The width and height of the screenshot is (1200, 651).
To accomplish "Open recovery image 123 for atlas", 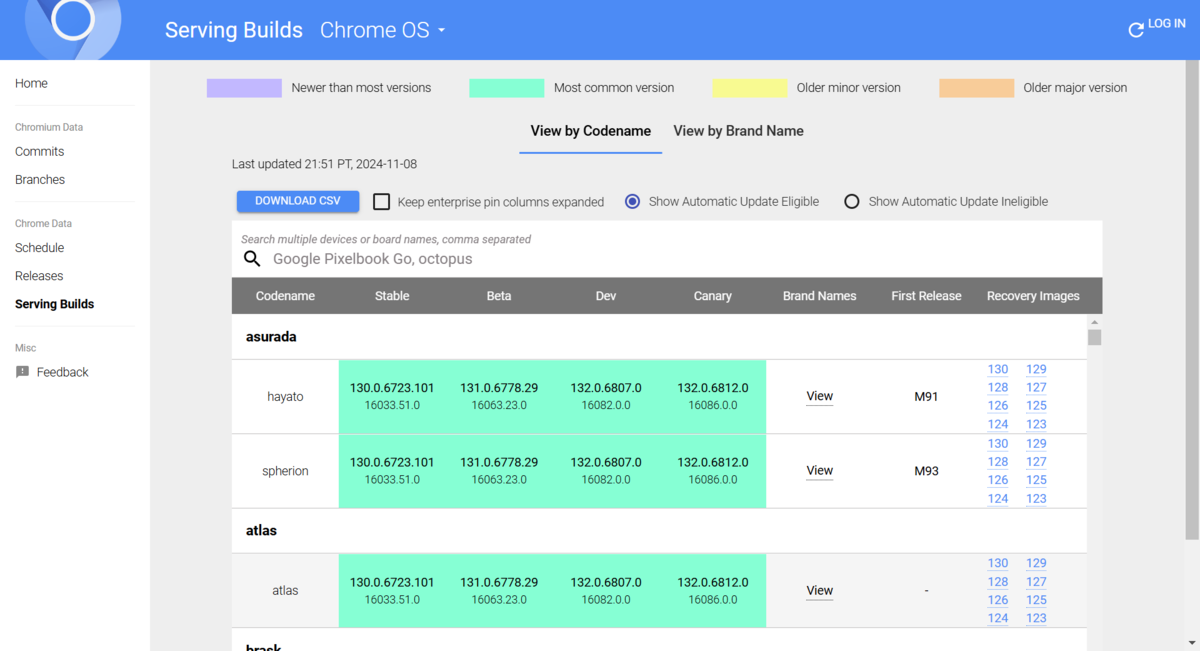I will click(1036, 618).
